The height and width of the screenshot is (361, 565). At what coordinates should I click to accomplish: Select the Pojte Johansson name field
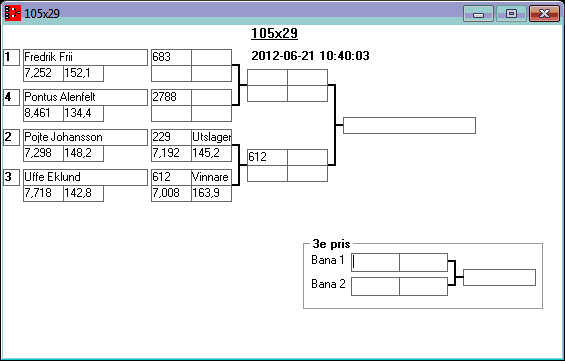coord(85,138)
